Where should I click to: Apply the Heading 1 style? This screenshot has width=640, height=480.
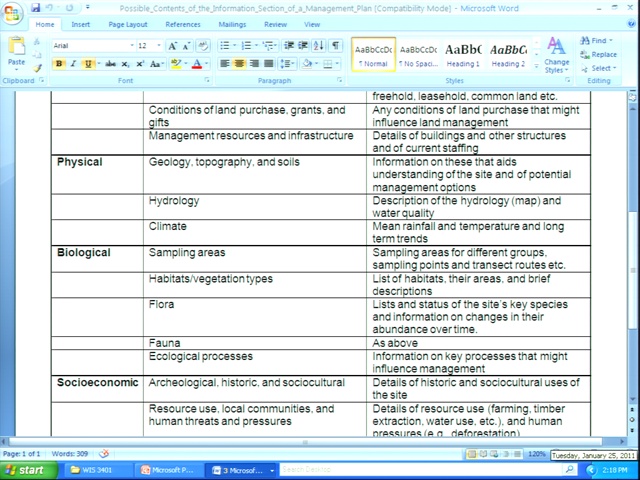(463, 55)
